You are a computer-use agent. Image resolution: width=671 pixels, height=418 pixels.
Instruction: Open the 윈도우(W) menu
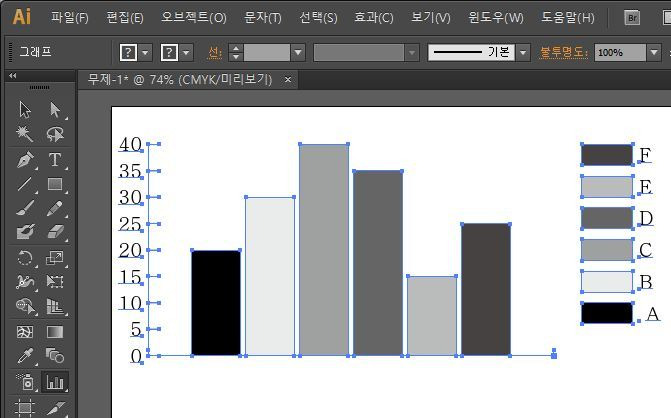pos(496,18)
